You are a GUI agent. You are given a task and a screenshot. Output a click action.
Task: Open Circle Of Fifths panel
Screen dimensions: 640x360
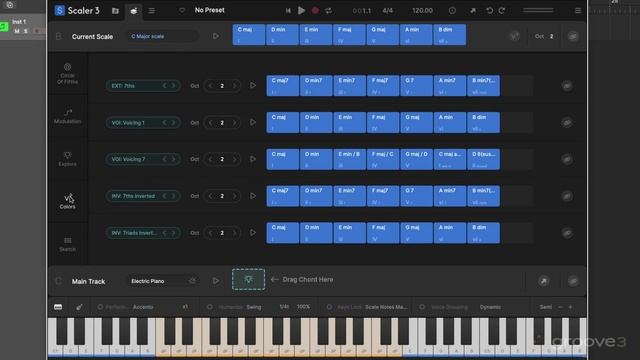(x=68, y=73)
